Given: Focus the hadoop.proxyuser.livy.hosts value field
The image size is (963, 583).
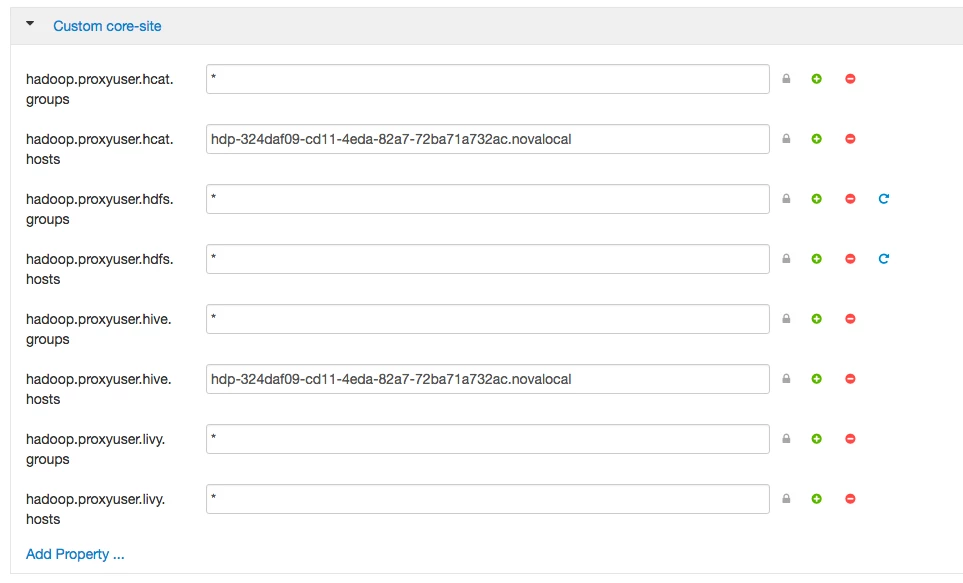Looking at the screenshot, I should click(488, 499).
